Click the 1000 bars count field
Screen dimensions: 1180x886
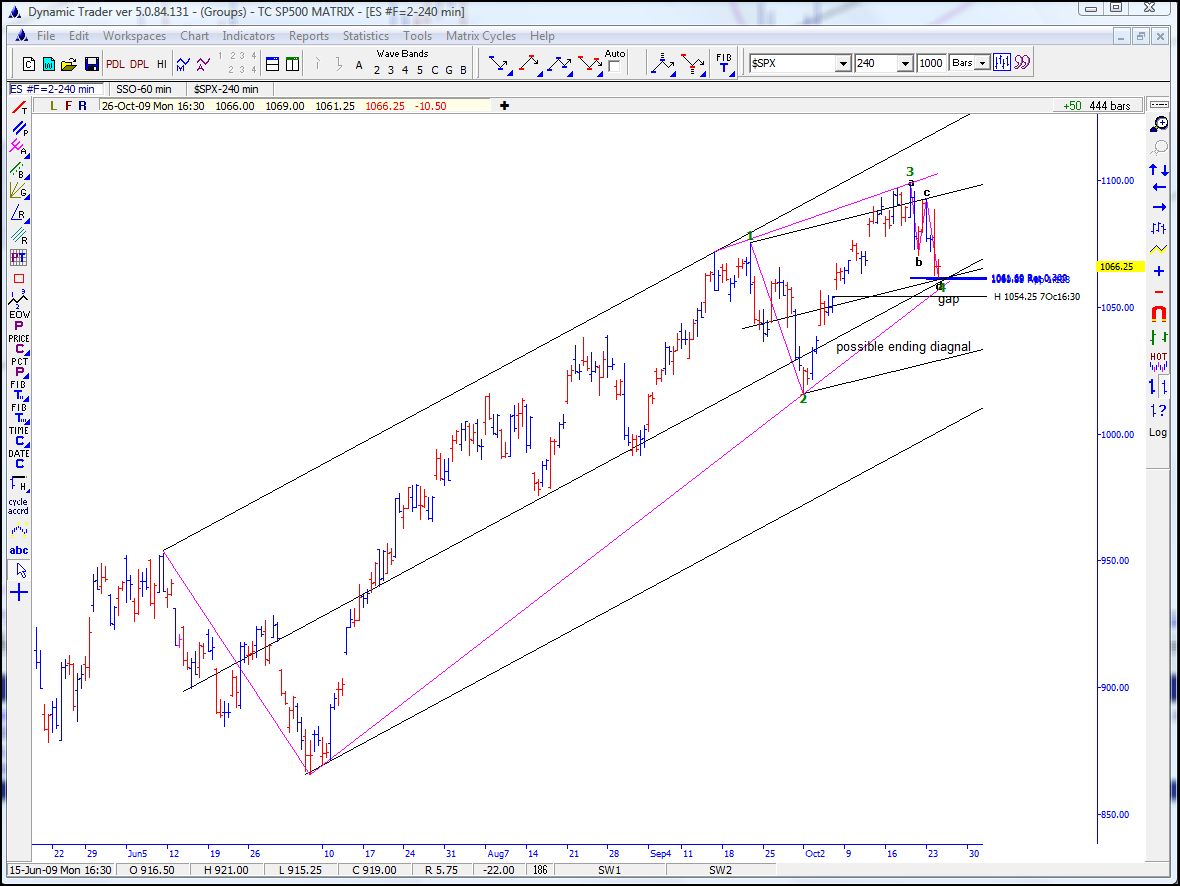[931, 63]
